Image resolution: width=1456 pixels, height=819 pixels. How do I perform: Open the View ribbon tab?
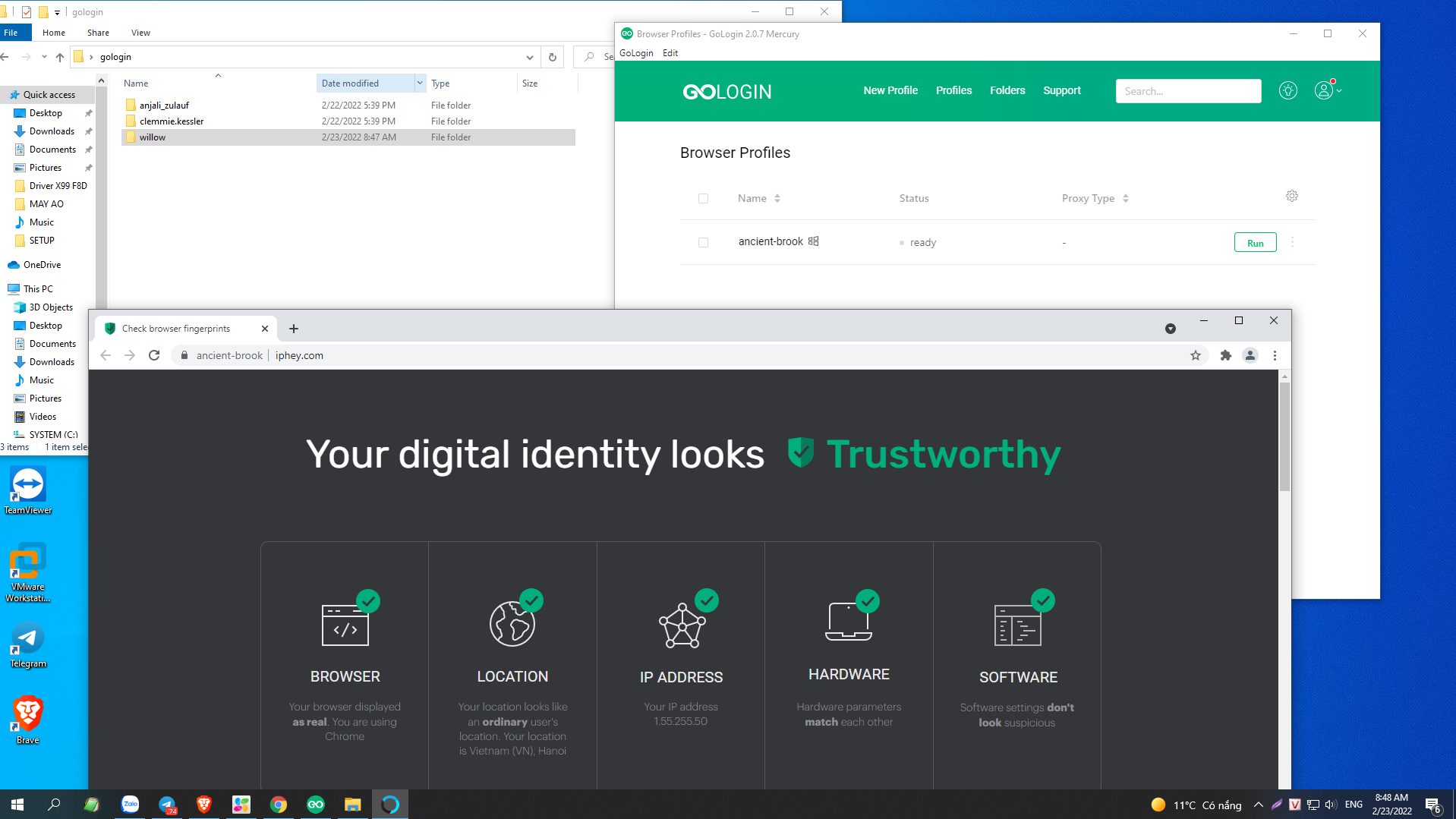tap(140, 33)
